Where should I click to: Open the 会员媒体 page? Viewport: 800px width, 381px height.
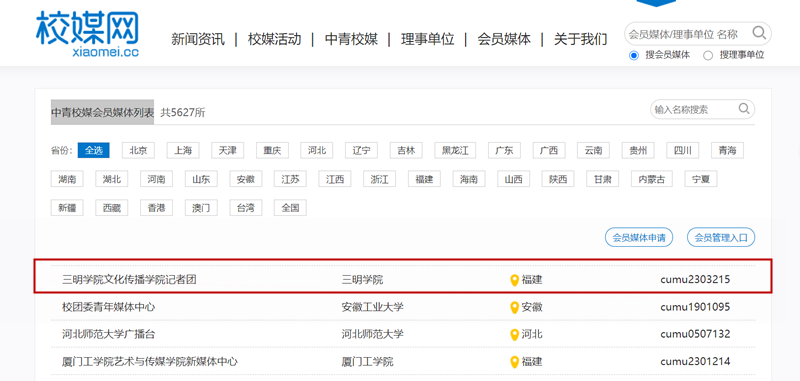tap(504, 39)
